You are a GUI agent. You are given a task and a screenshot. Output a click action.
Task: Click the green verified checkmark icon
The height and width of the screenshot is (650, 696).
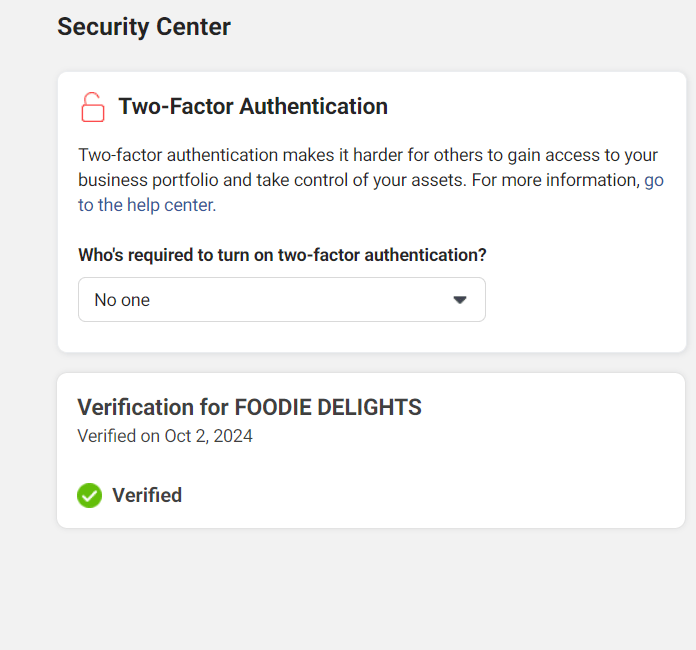90,495
